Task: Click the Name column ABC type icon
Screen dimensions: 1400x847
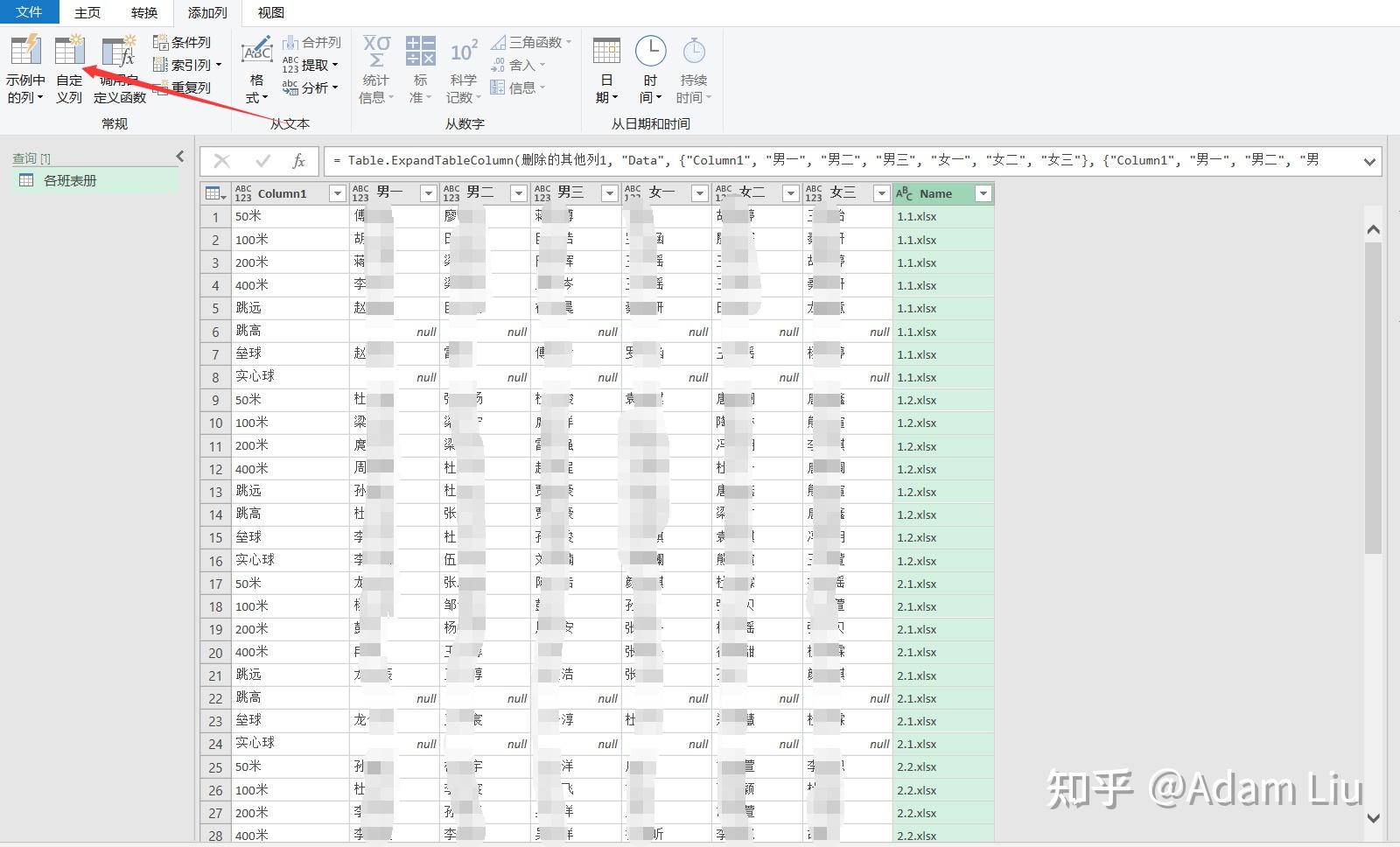Action: (x=904, y=193)
